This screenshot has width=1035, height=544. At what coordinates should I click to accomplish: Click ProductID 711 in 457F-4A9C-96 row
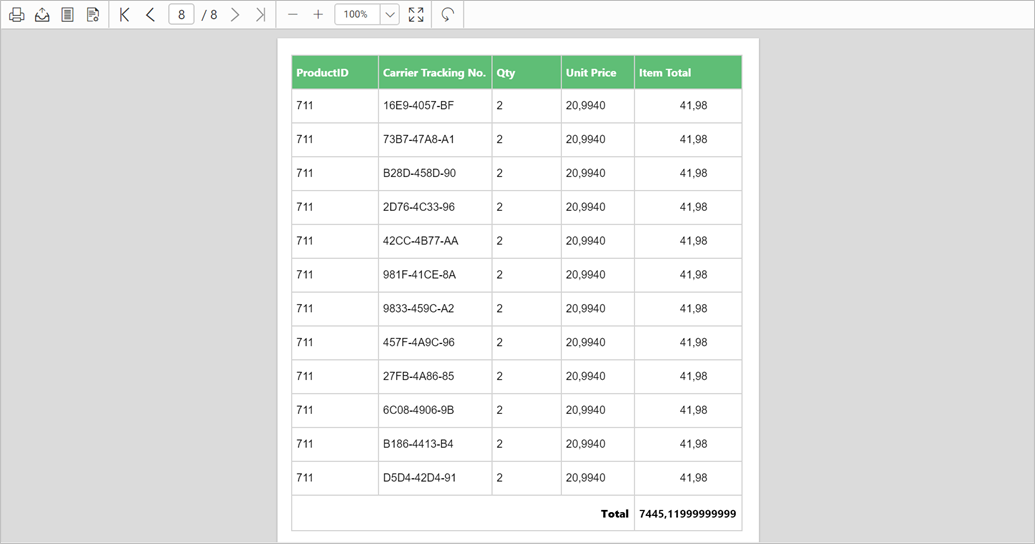point(304,342)
